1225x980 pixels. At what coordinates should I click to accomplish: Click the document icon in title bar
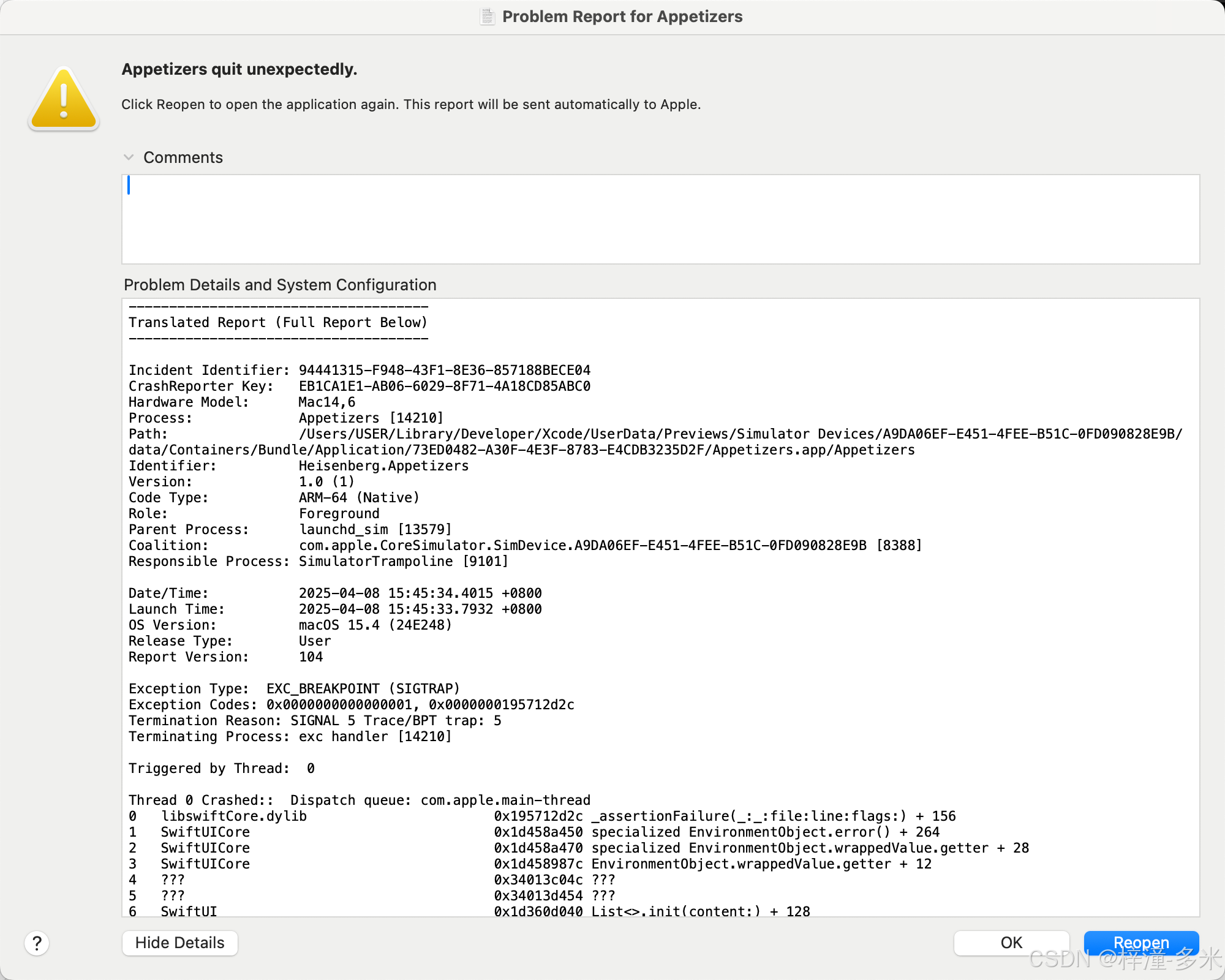[487, 17]
